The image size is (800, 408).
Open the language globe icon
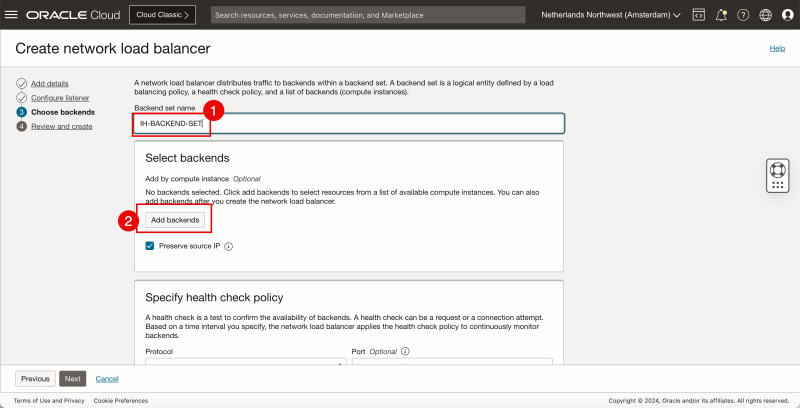click(x=765, y=15)
